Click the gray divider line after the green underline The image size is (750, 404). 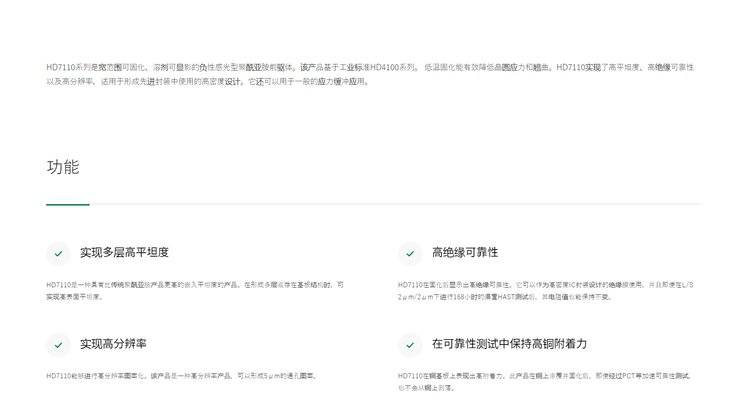[396, 204]
